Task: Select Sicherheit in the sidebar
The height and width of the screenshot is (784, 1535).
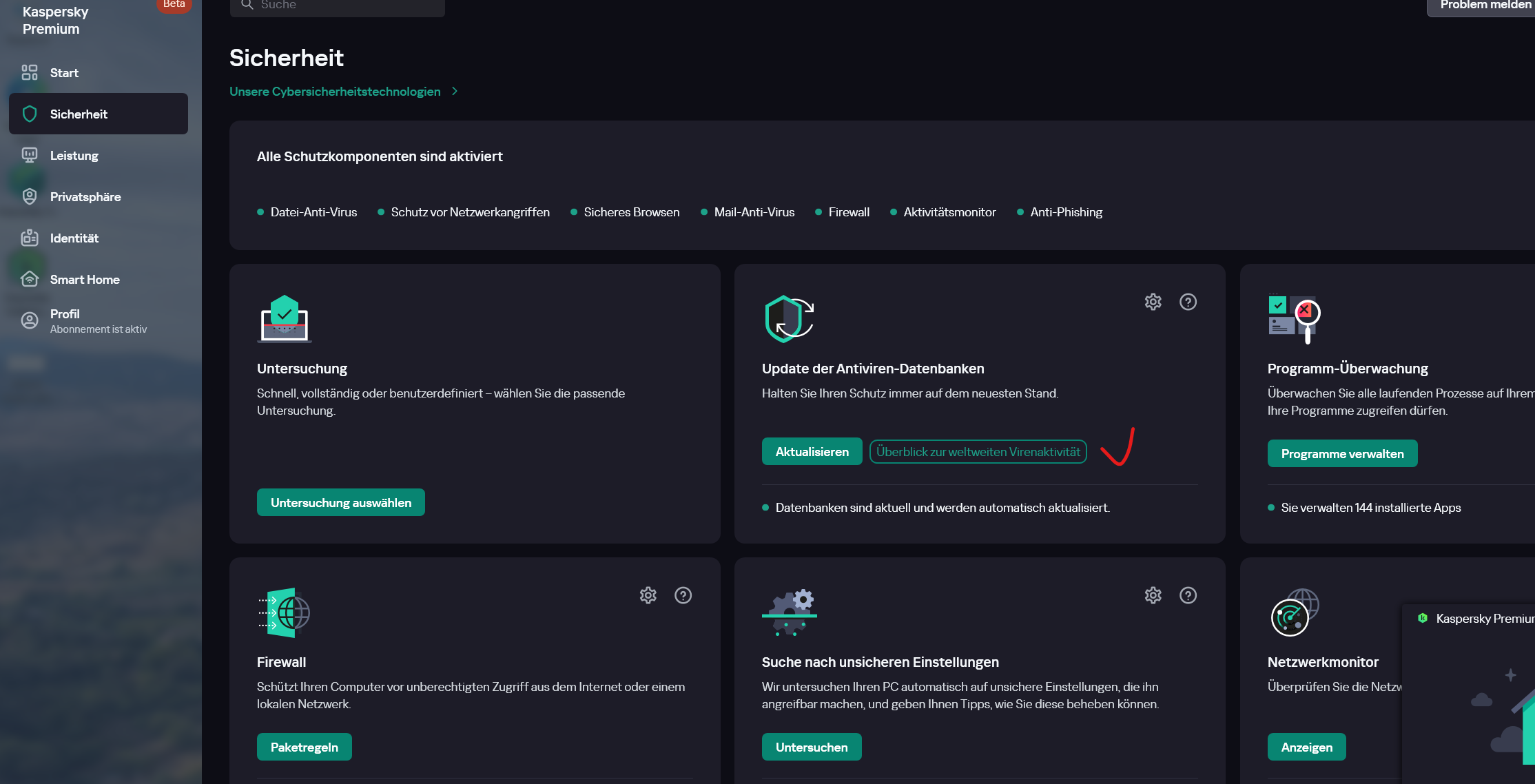Action: [x=99, y=114]
